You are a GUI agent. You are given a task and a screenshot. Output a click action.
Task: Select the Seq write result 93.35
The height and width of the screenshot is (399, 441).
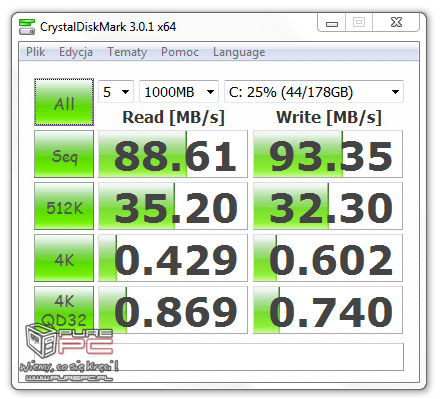pos(328,154)
